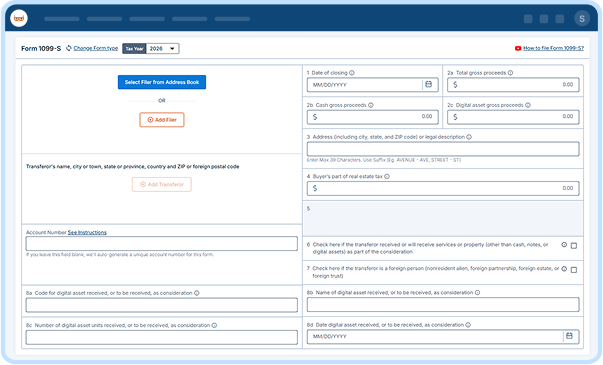Show info for 8d date digital asset received

tap(468, 325)
